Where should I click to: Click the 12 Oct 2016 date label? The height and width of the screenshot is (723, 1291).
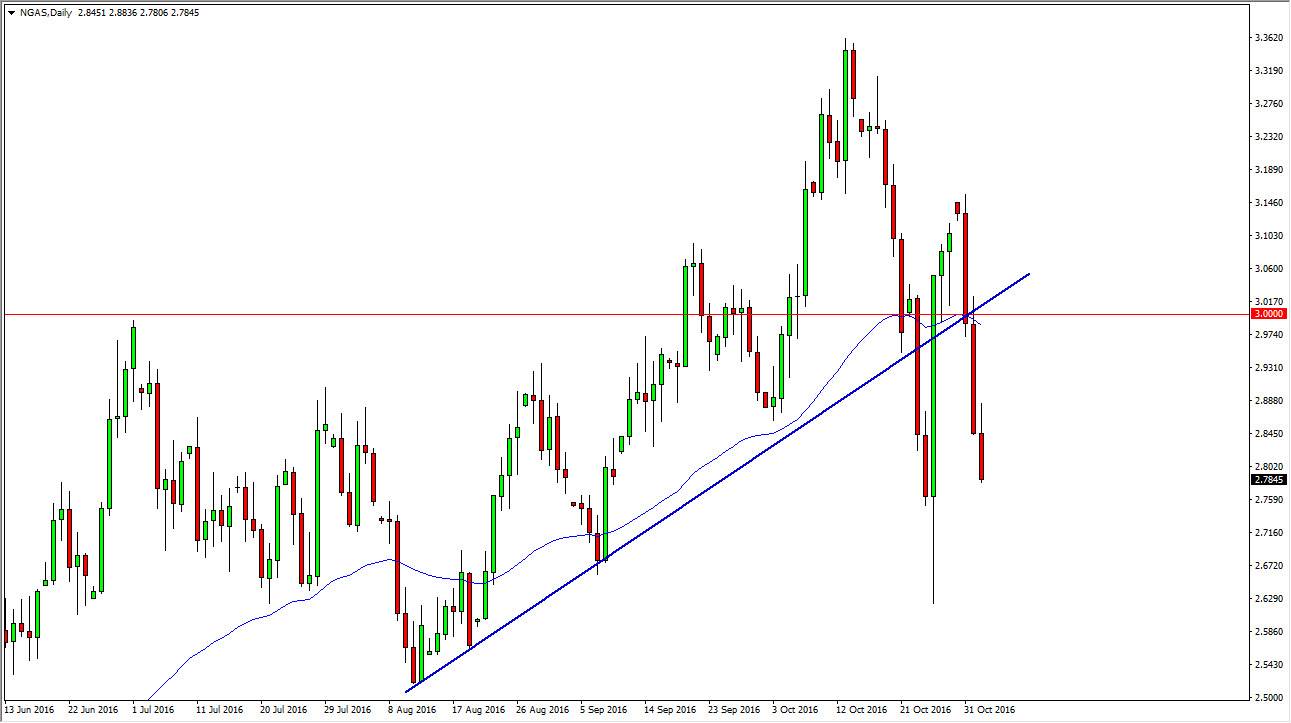862,711
